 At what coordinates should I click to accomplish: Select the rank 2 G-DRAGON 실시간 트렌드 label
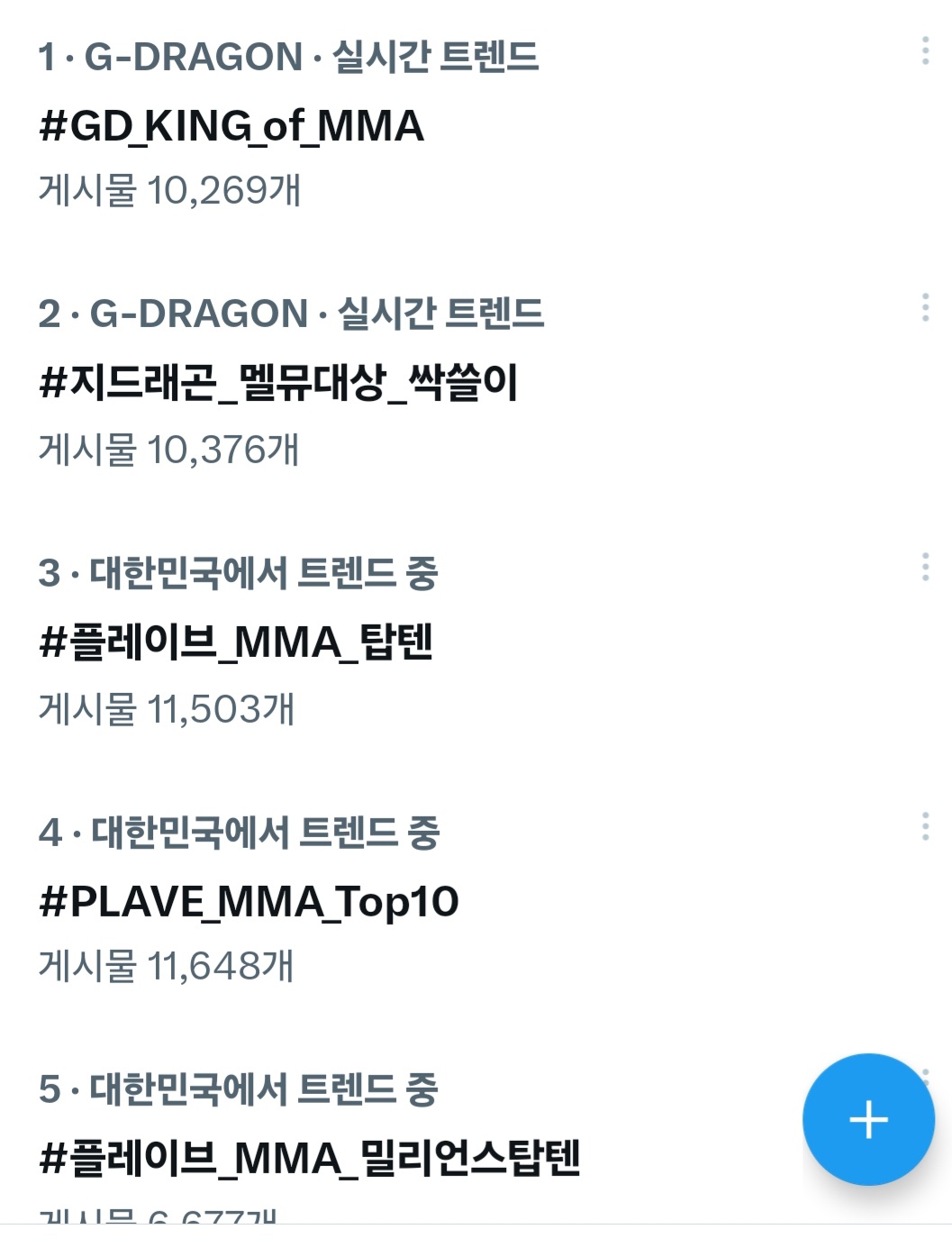291,314
